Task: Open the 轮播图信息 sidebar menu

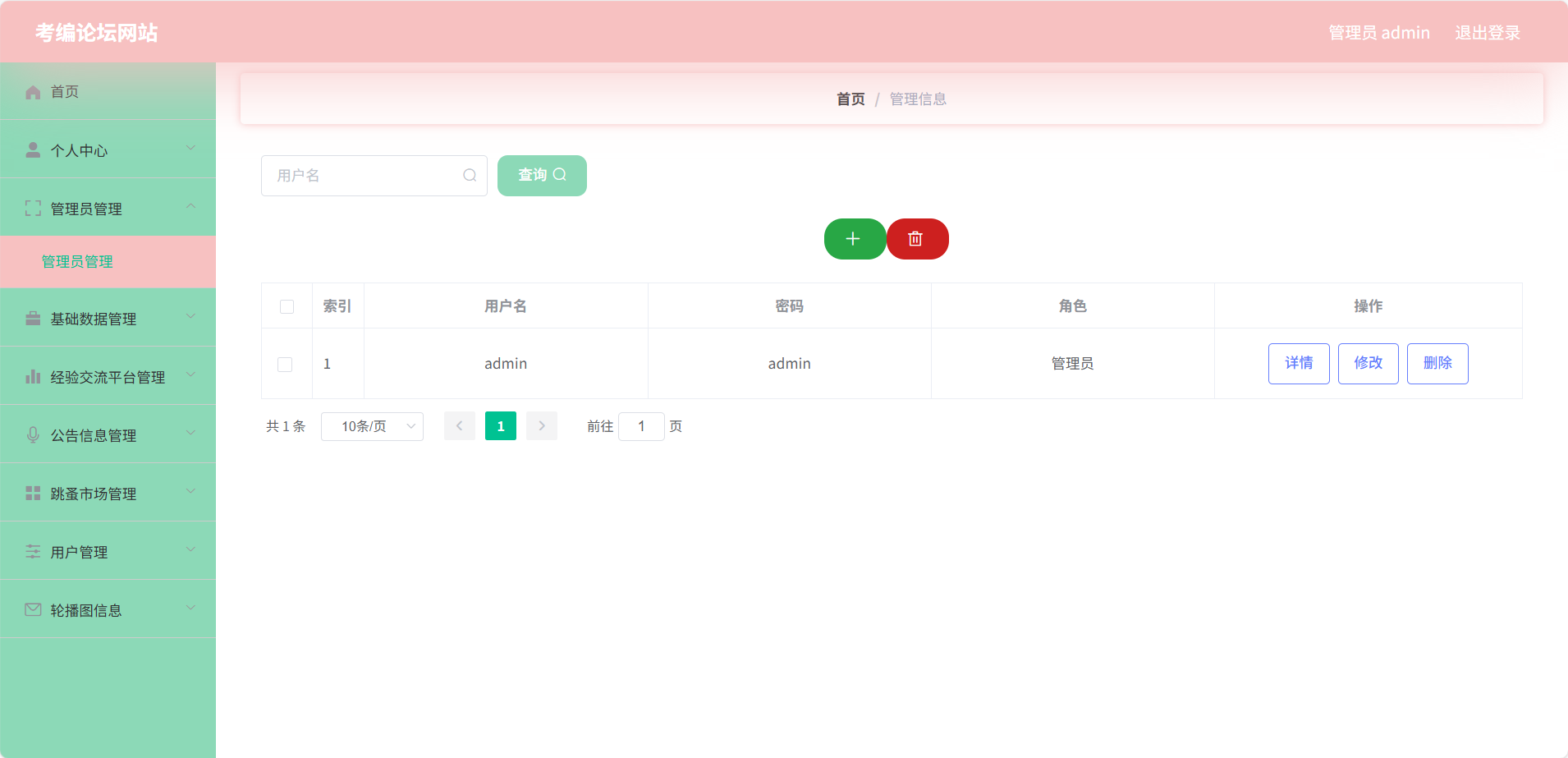Action: point(108,609)
